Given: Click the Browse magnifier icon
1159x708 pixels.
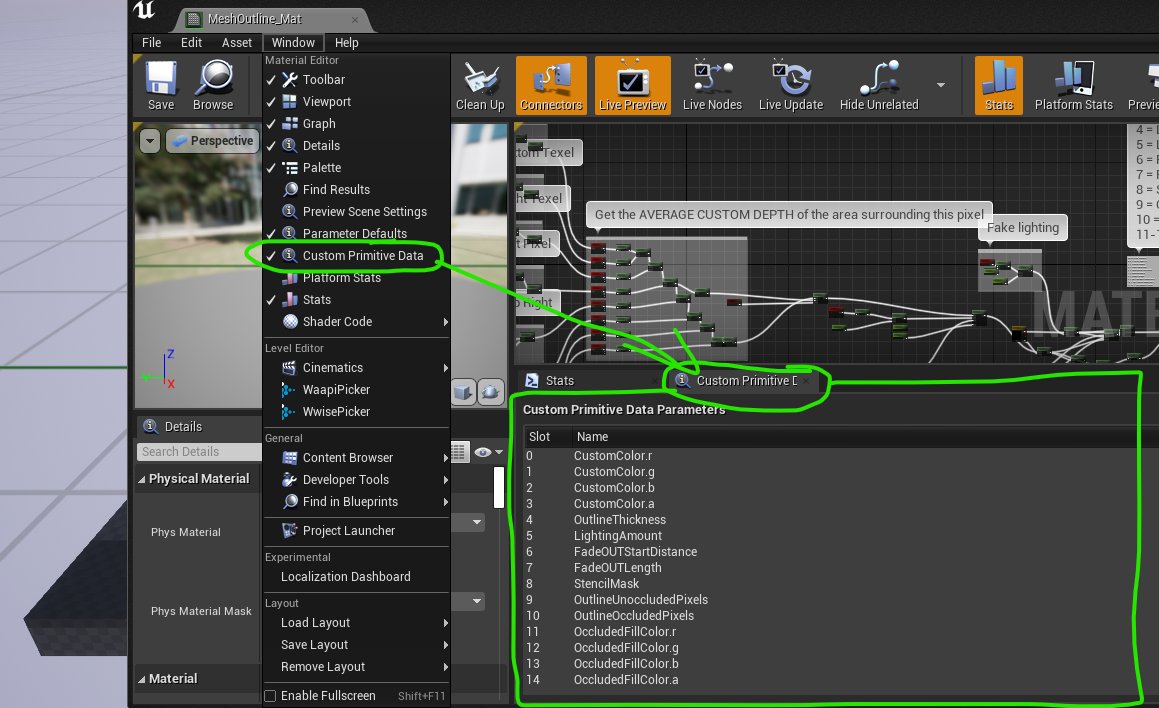Looking at the screenshot, I should (213, 86).
